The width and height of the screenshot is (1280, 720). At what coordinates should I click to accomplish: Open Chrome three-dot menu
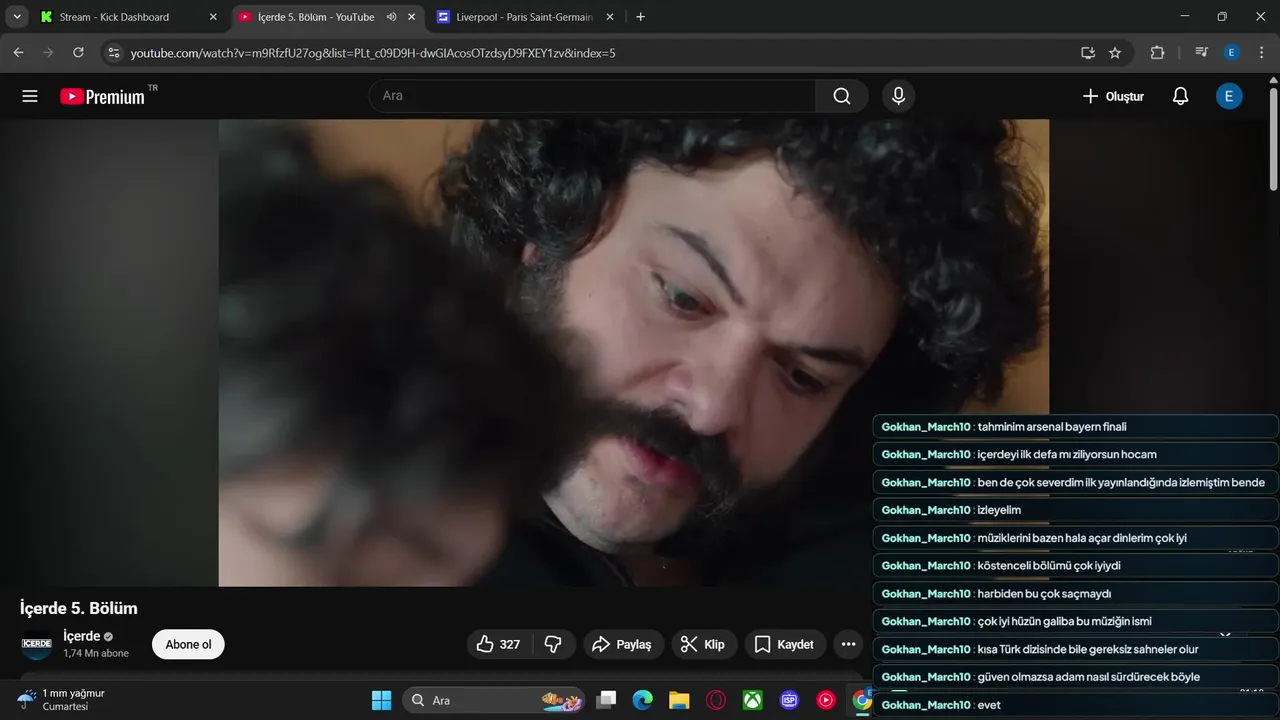(1261, 53)
